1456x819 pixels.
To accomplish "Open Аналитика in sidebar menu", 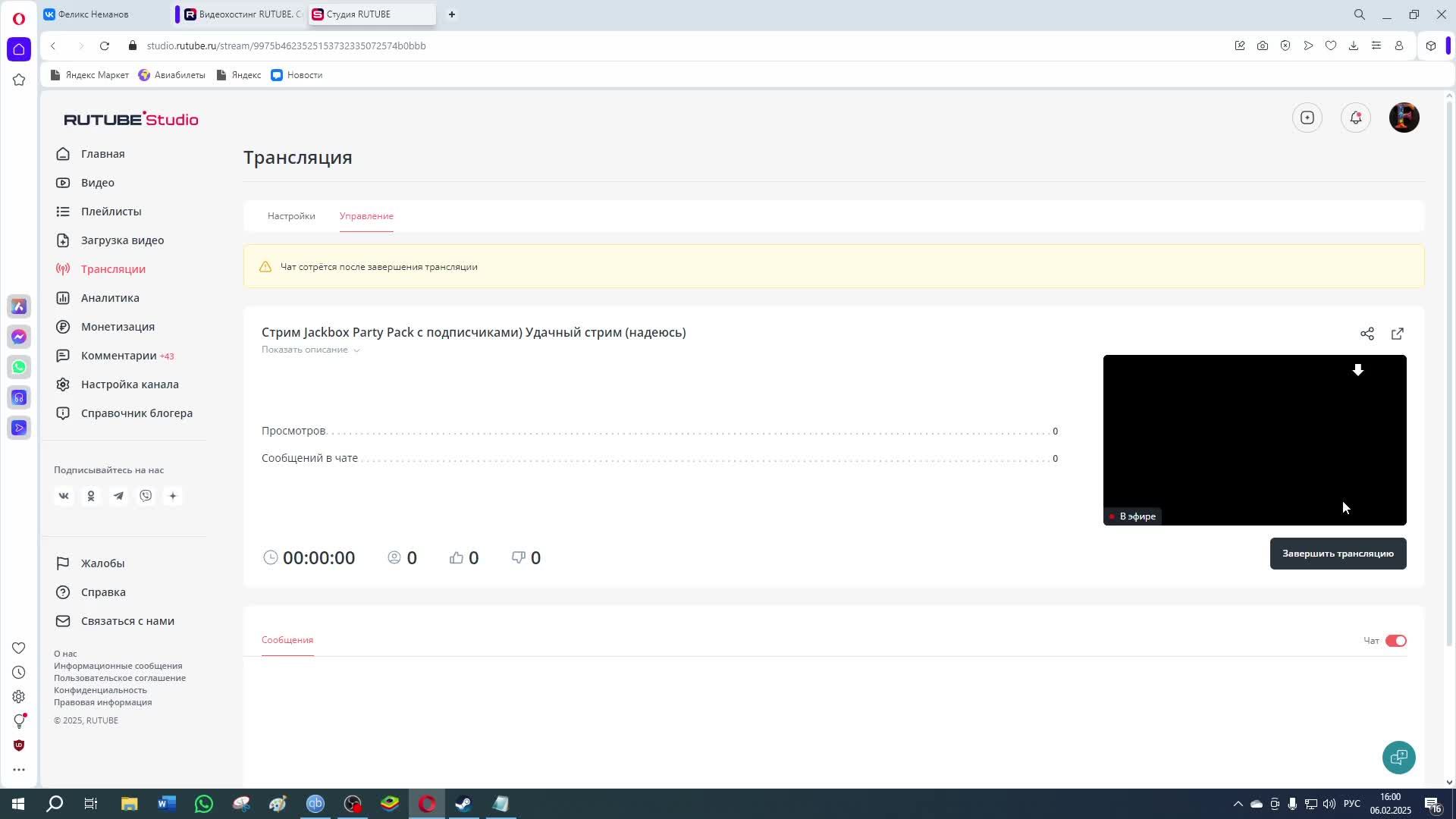I will click(110, 298).
